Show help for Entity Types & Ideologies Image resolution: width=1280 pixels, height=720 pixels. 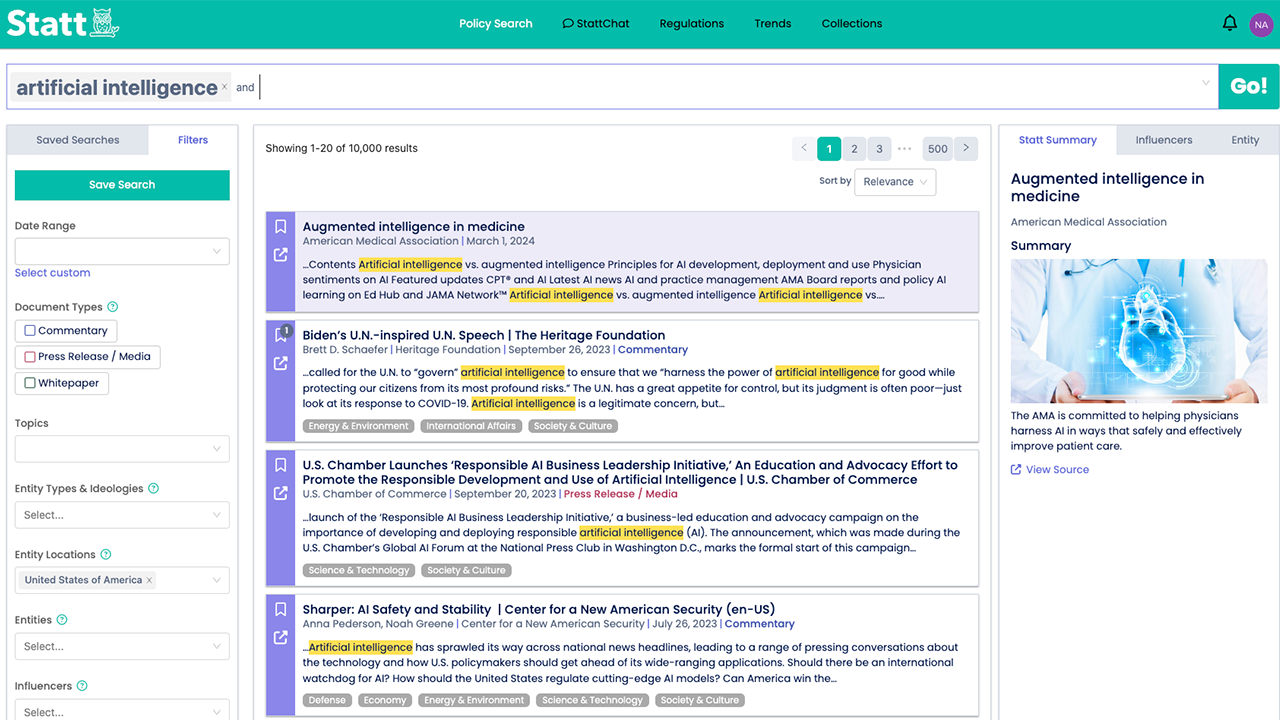coord(154,489)
